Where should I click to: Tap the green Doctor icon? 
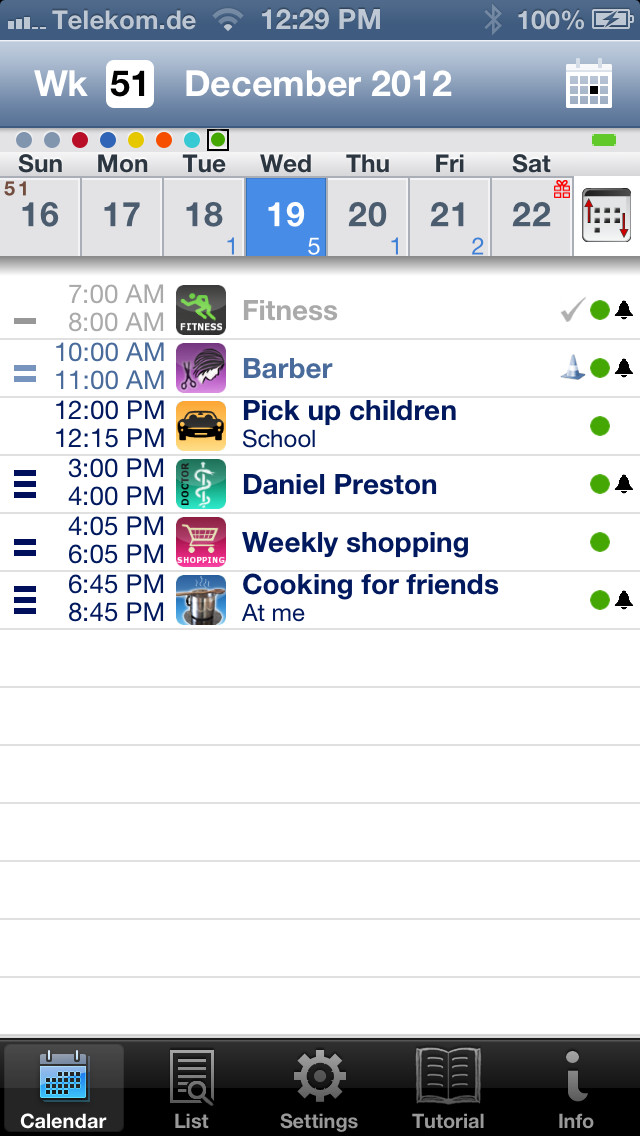pos(201,484)
